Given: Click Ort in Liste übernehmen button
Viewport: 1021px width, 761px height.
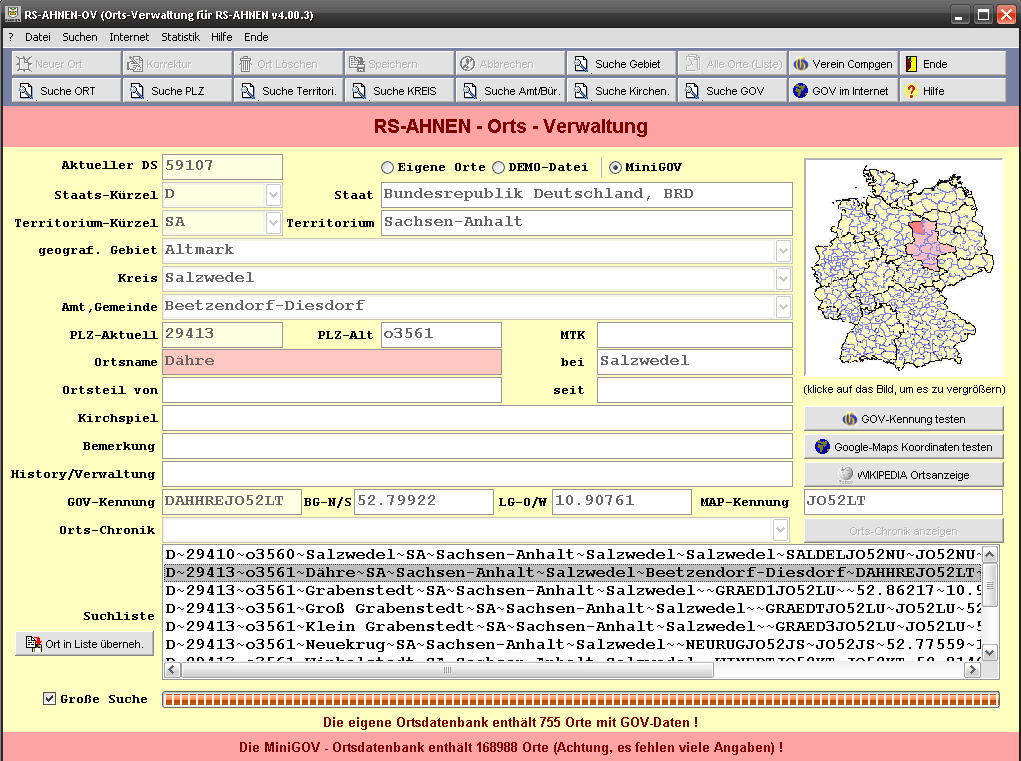Looking at the screenshot, I should point(85,644).
